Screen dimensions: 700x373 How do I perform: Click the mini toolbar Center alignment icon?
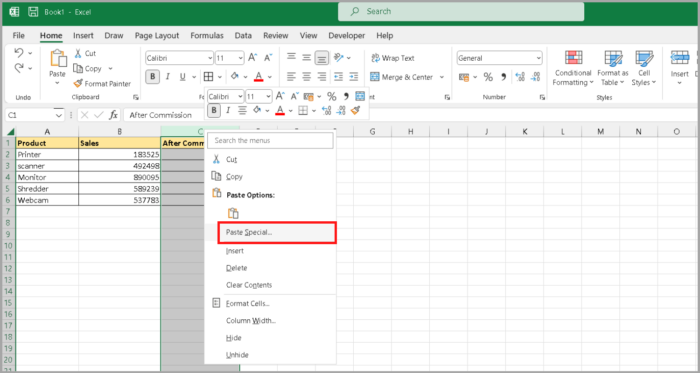pos(242,110)
